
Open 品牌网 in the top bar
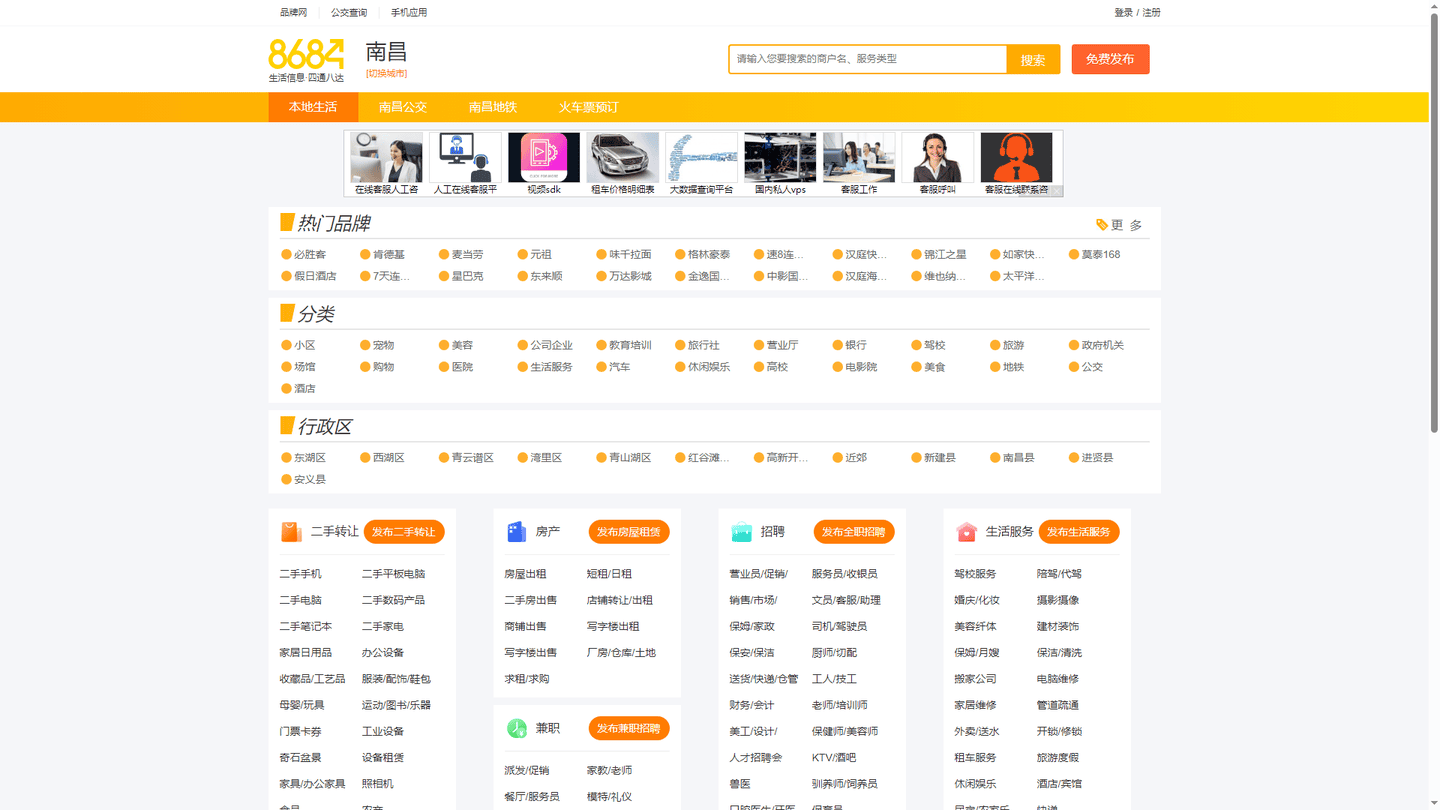[294, 13]
